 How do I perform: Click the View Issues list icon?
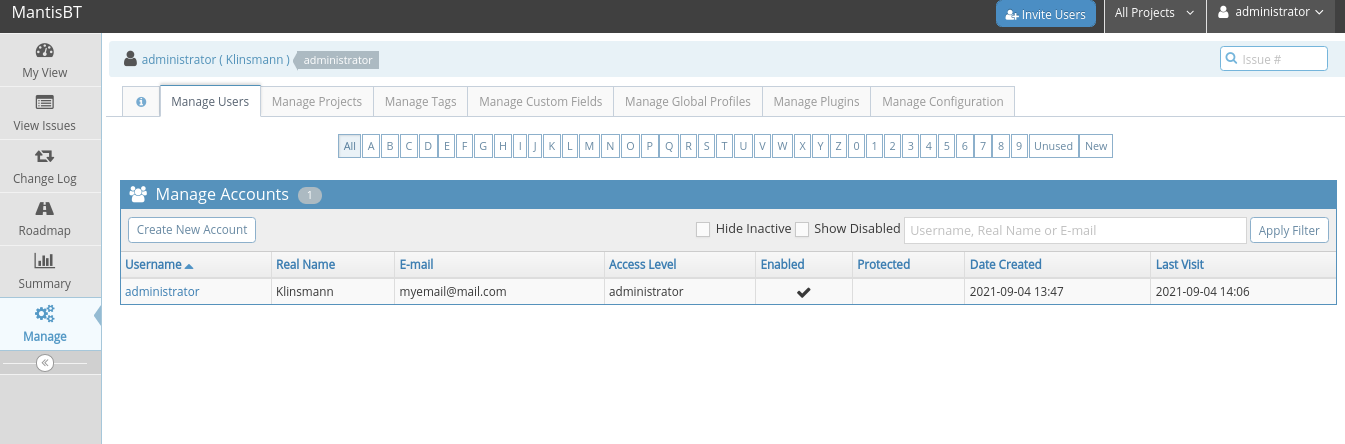point(44,103)
